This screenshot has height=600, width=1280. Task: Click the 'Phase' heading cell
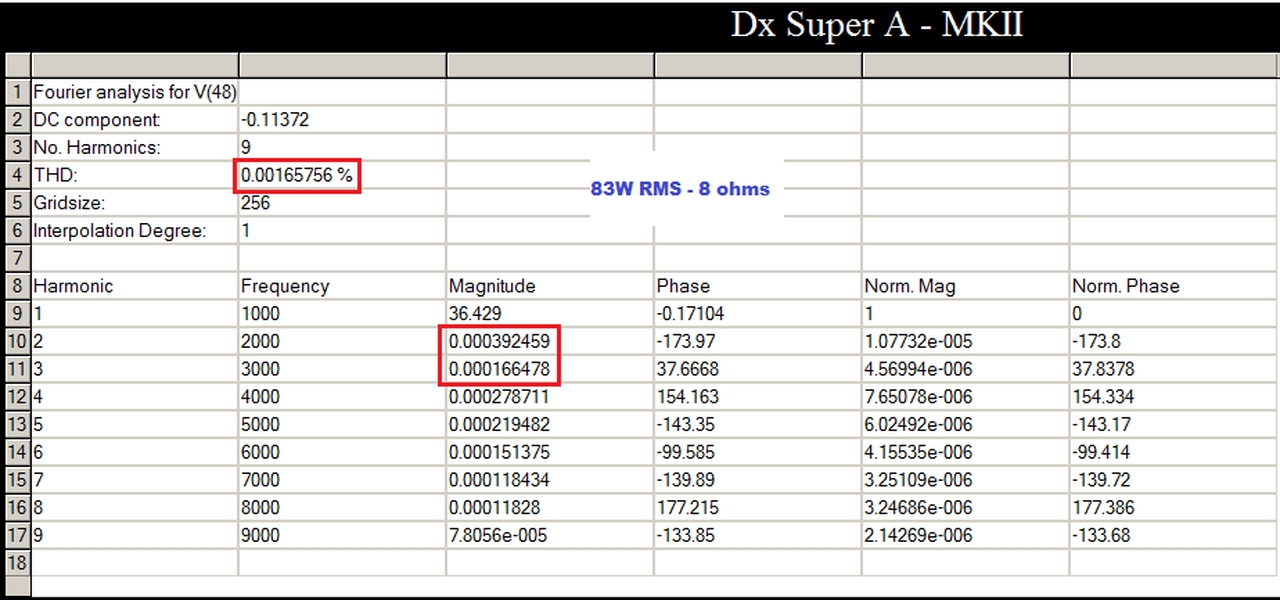point(758,286)
